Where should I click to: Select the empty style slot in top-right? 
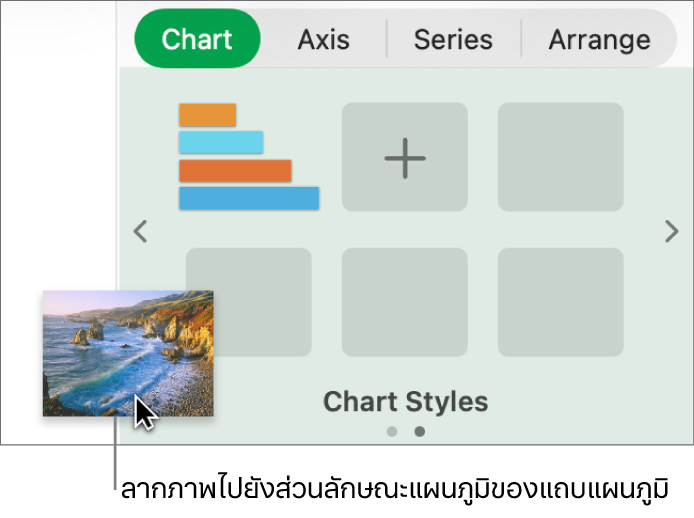point(561,158)
